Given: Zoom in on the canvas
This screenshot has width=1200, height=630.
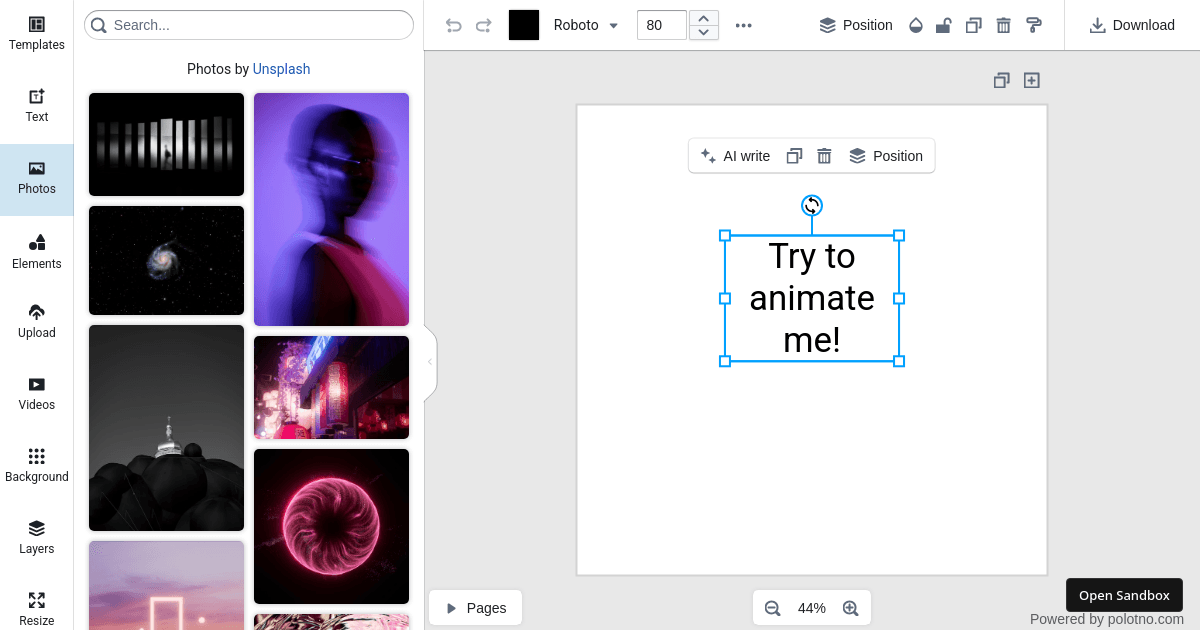Looking at the screenshot, I should tap(850, 607).
